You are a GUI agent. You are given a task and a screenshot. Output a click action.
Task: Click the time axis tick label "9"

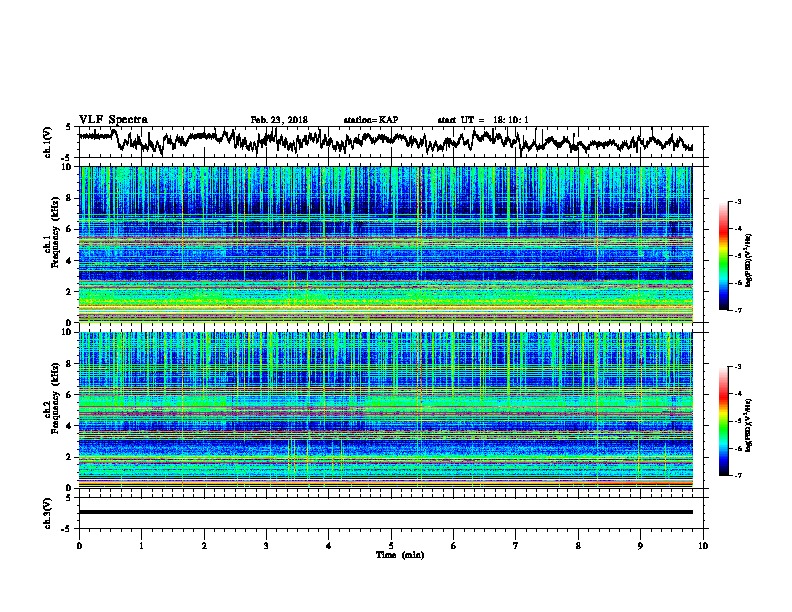point(640,546)
